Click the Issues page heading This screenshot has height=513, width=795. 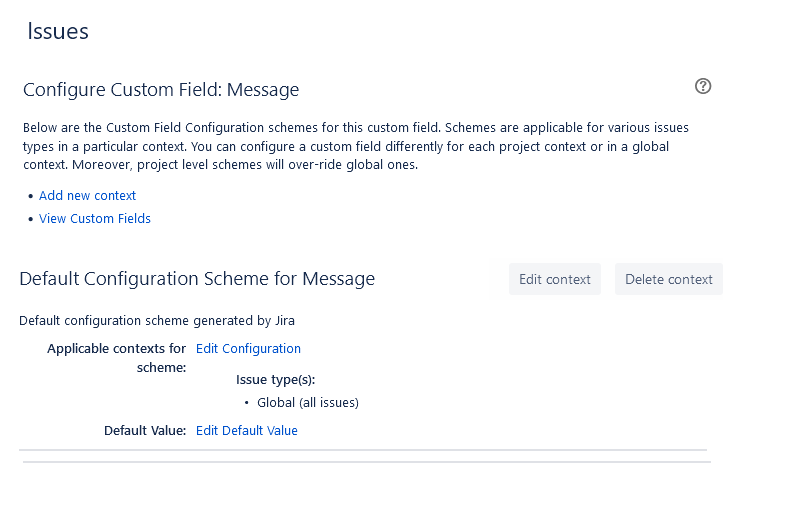pos(58,32)
